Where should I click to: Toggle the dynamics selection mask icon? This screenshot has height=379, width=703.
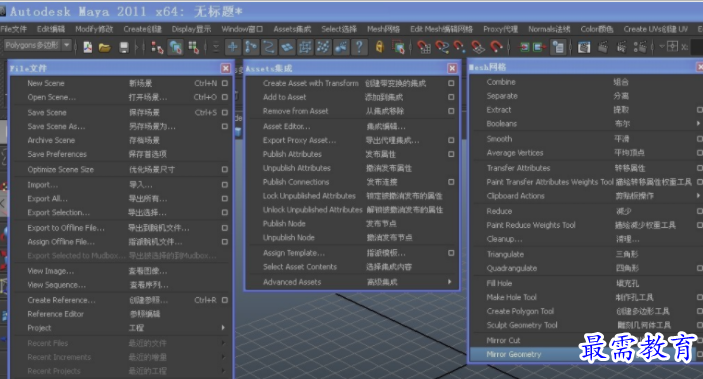tap(323, 47)
